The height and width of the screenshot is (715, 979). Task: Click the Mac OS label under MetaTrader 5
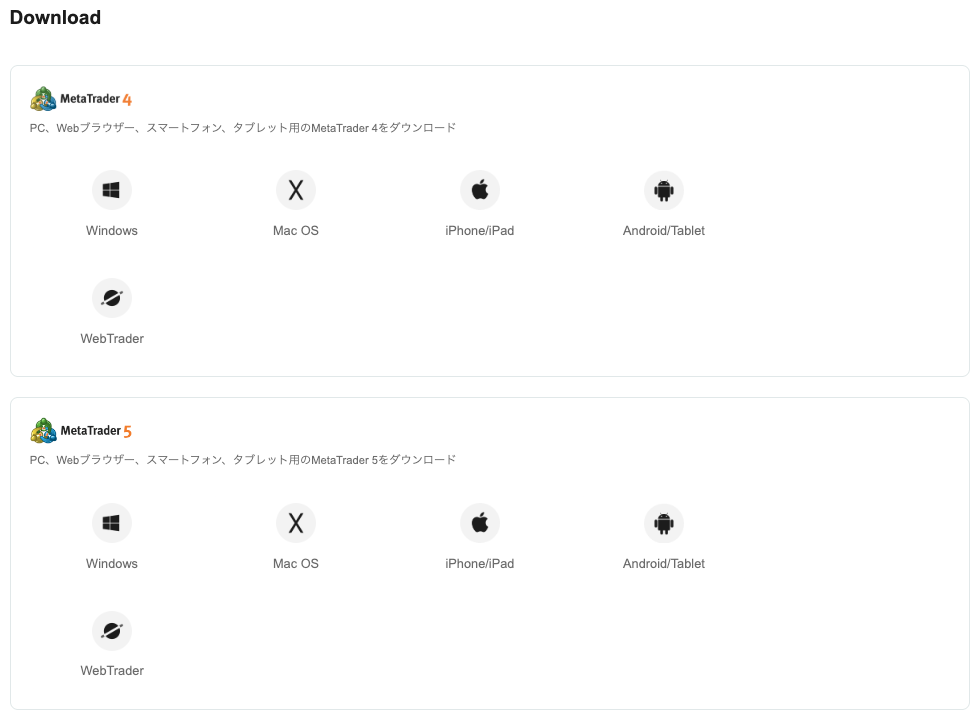(x=295, y=563)
